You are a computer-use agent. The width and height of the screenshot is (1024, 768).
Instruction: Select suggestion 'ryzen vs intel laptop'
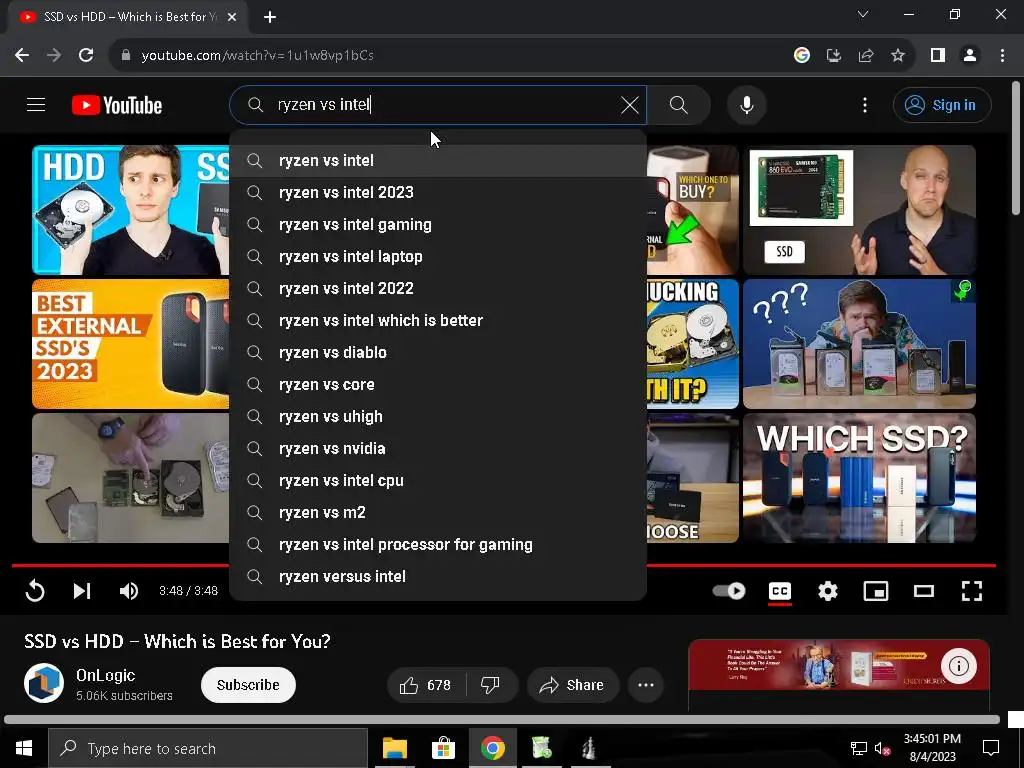pos(438,257)
